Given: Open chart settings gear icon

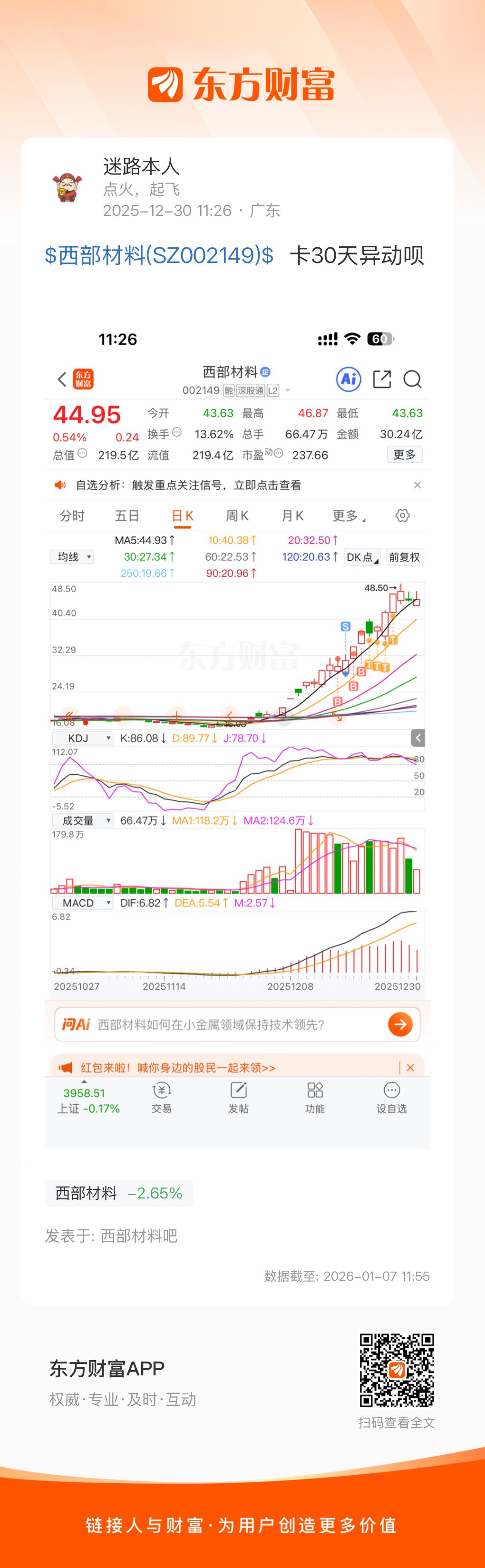Looking at the screenshot, I should (x=402, y=516).
